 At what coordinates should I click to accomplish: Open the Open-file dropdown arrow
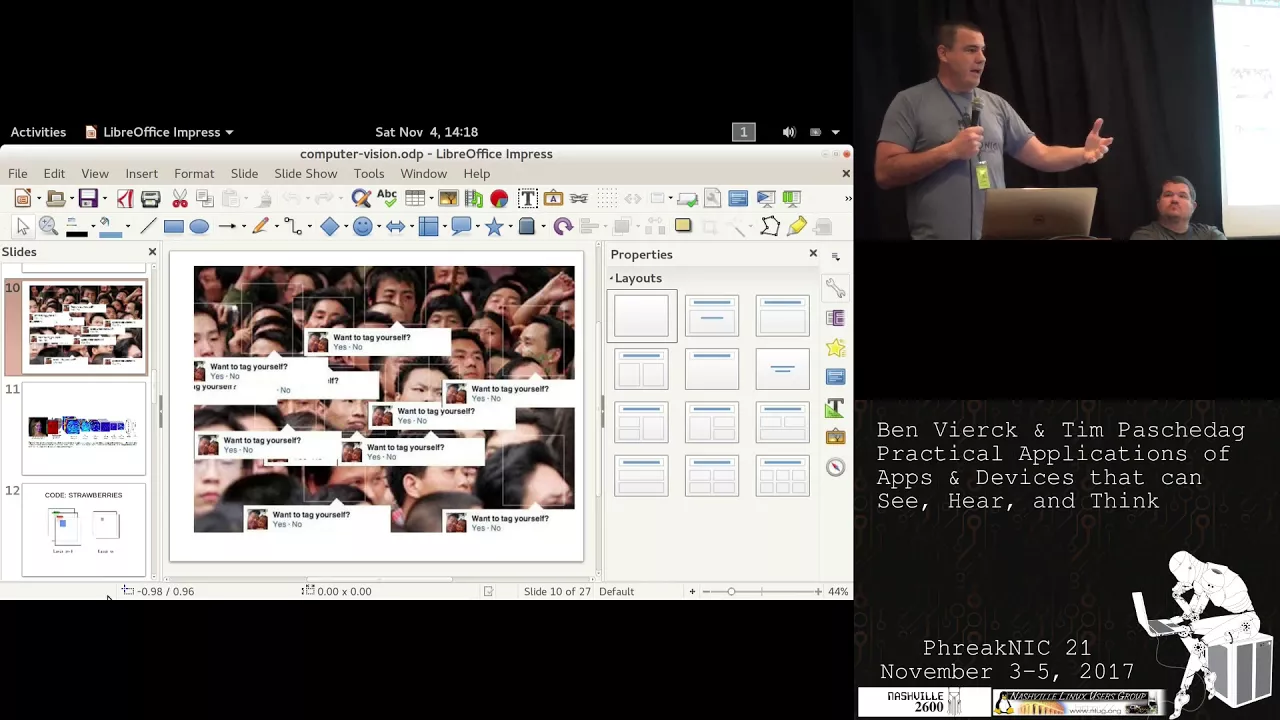click(72, 199)
